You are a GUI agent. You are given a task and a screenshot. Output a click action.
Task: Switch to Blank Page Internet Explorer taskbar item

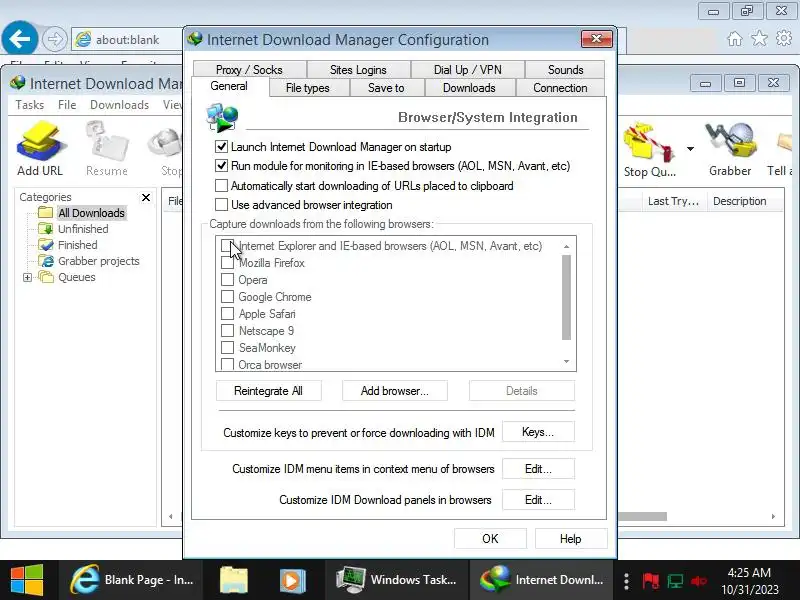(131, 580)
